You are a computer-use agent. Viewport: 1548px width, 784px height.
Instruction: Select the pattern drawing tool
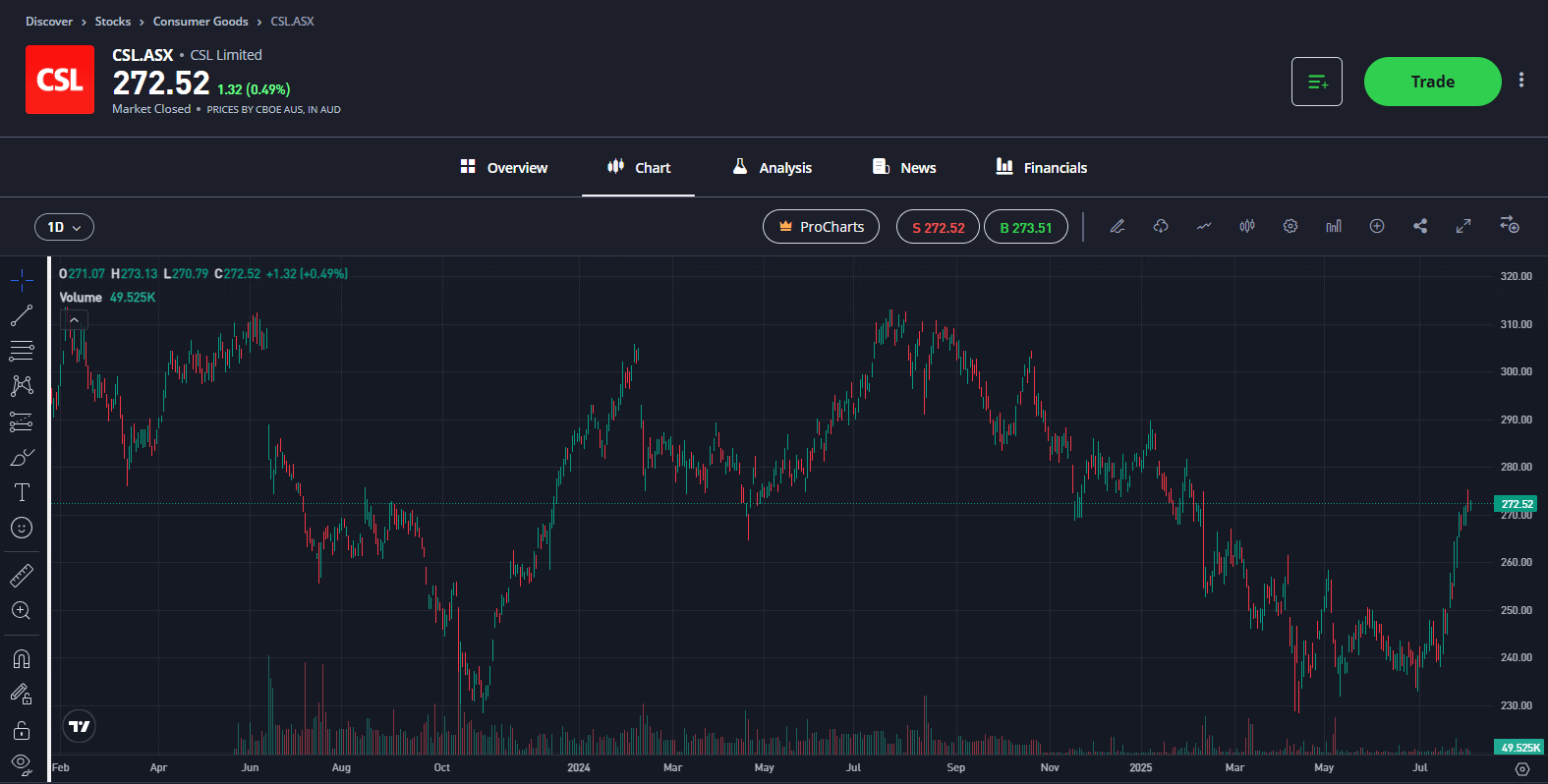click(22, 386)
